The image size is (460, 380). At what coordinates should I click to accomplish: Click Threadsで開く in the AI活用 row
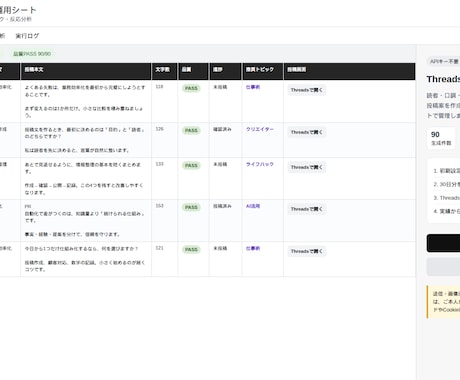tap(307, 209)
